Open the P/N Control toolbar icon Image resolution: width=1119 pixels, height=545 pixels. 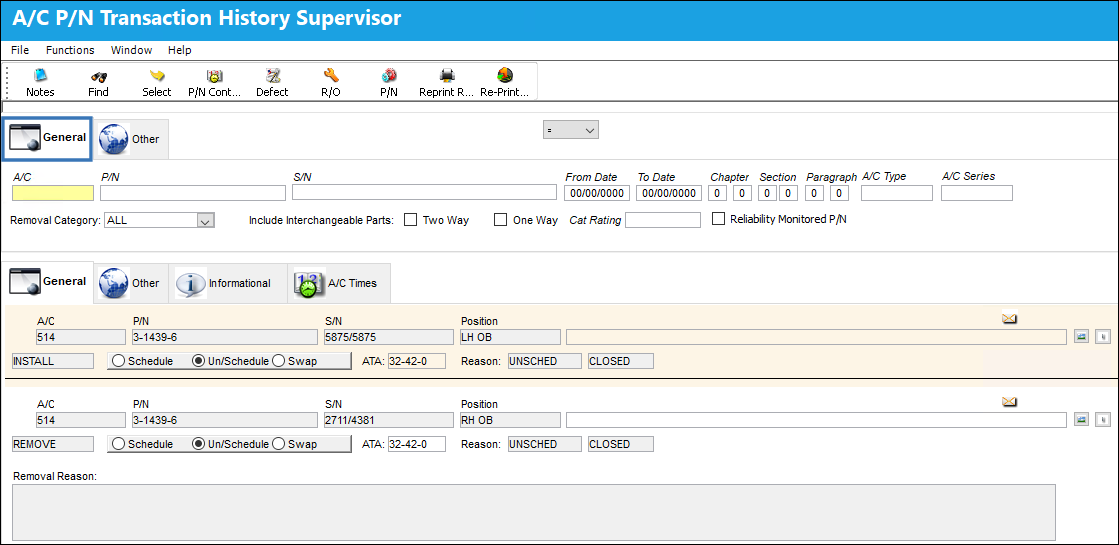point(214,76)
